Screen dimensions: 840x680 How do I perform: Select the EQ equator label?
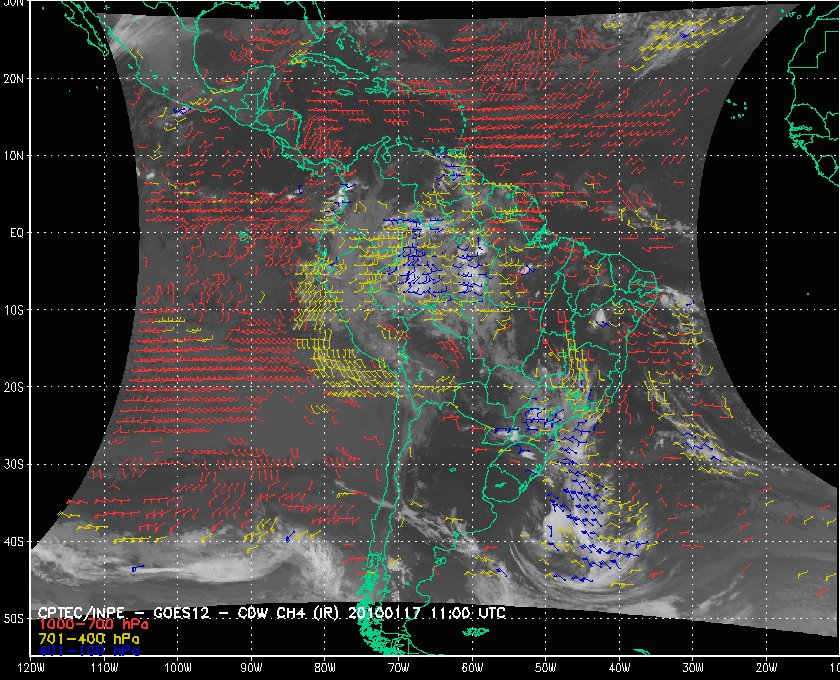17,233
